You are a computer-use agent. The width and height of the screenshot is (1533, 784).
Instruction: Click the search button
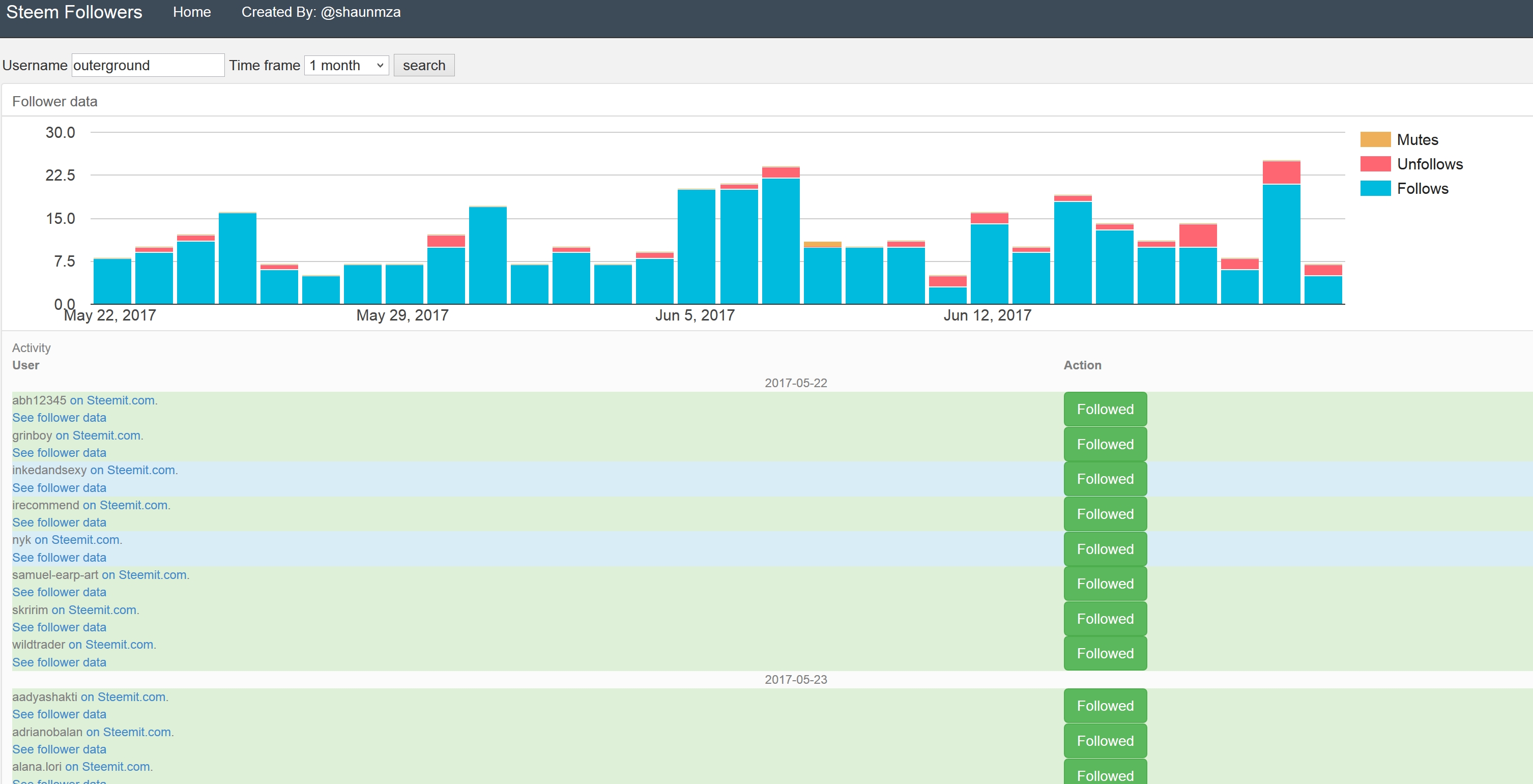coord(424,65)
